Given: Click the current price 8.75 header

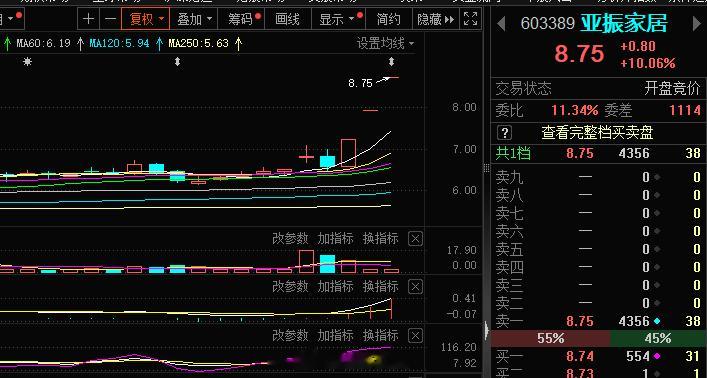Looking at the screenshot, I should point(579,54).
